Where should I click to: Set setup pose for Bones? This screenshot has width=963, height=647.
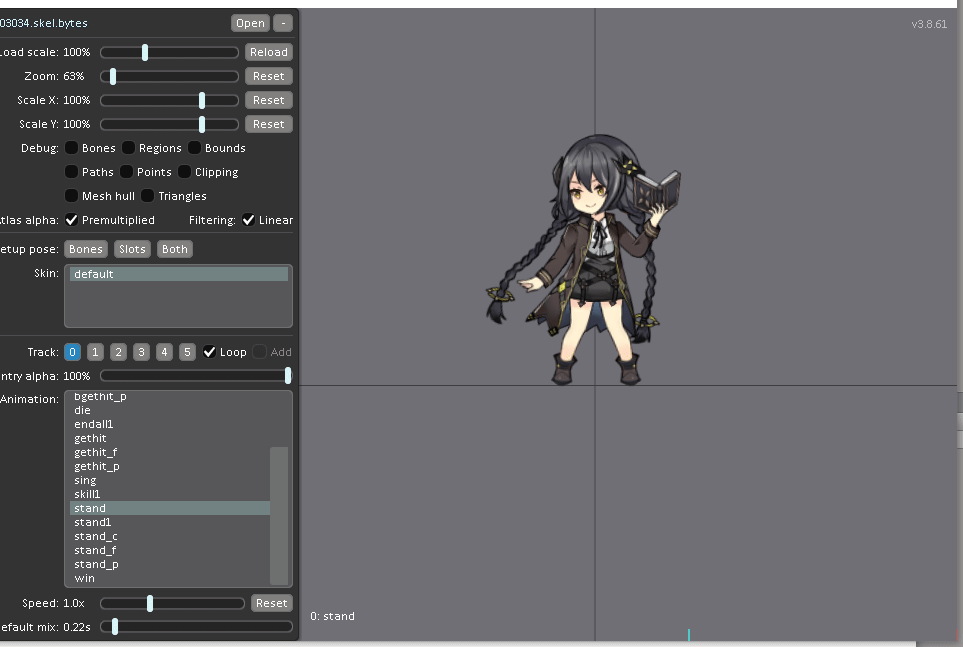86,249
